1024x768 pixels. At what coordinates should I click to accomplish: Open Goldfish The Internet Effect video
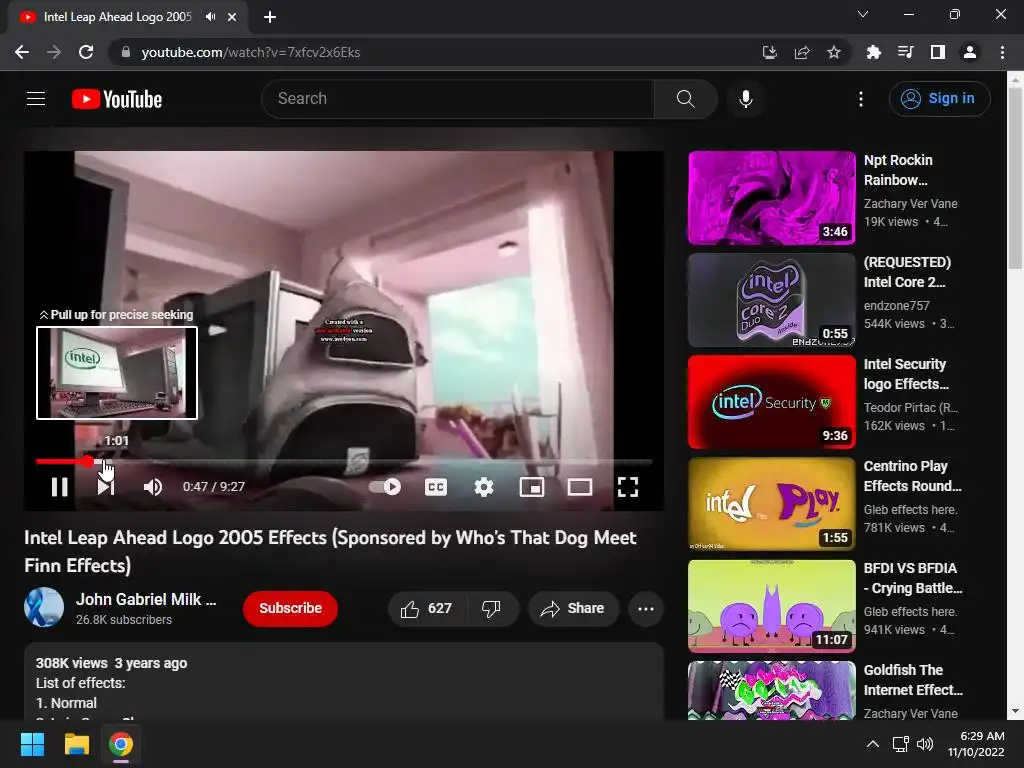pos(771,690)
